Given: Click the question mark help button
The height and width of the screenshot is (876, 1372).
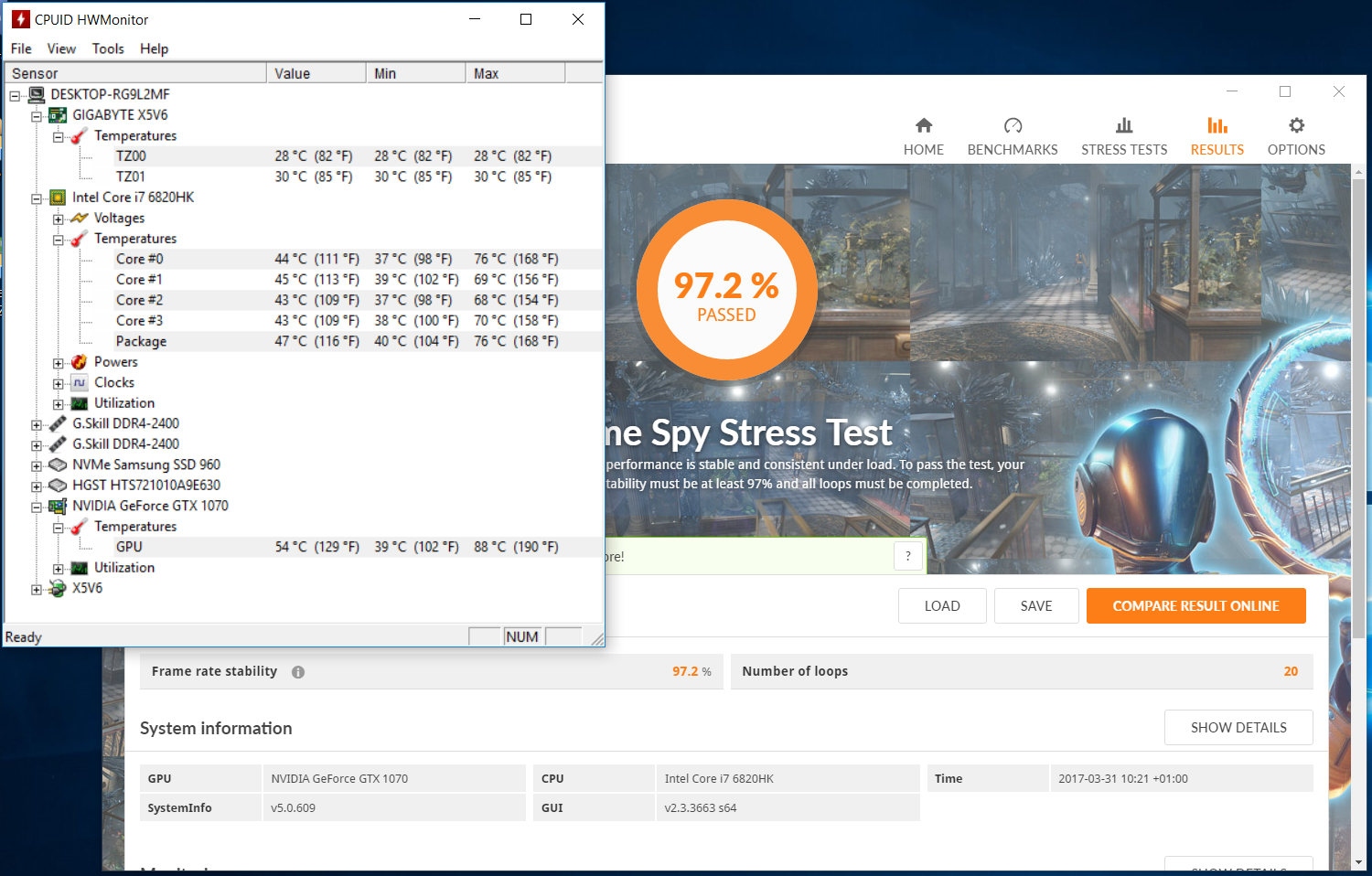Looking at the screenshot, I should [x=908, y=556].
